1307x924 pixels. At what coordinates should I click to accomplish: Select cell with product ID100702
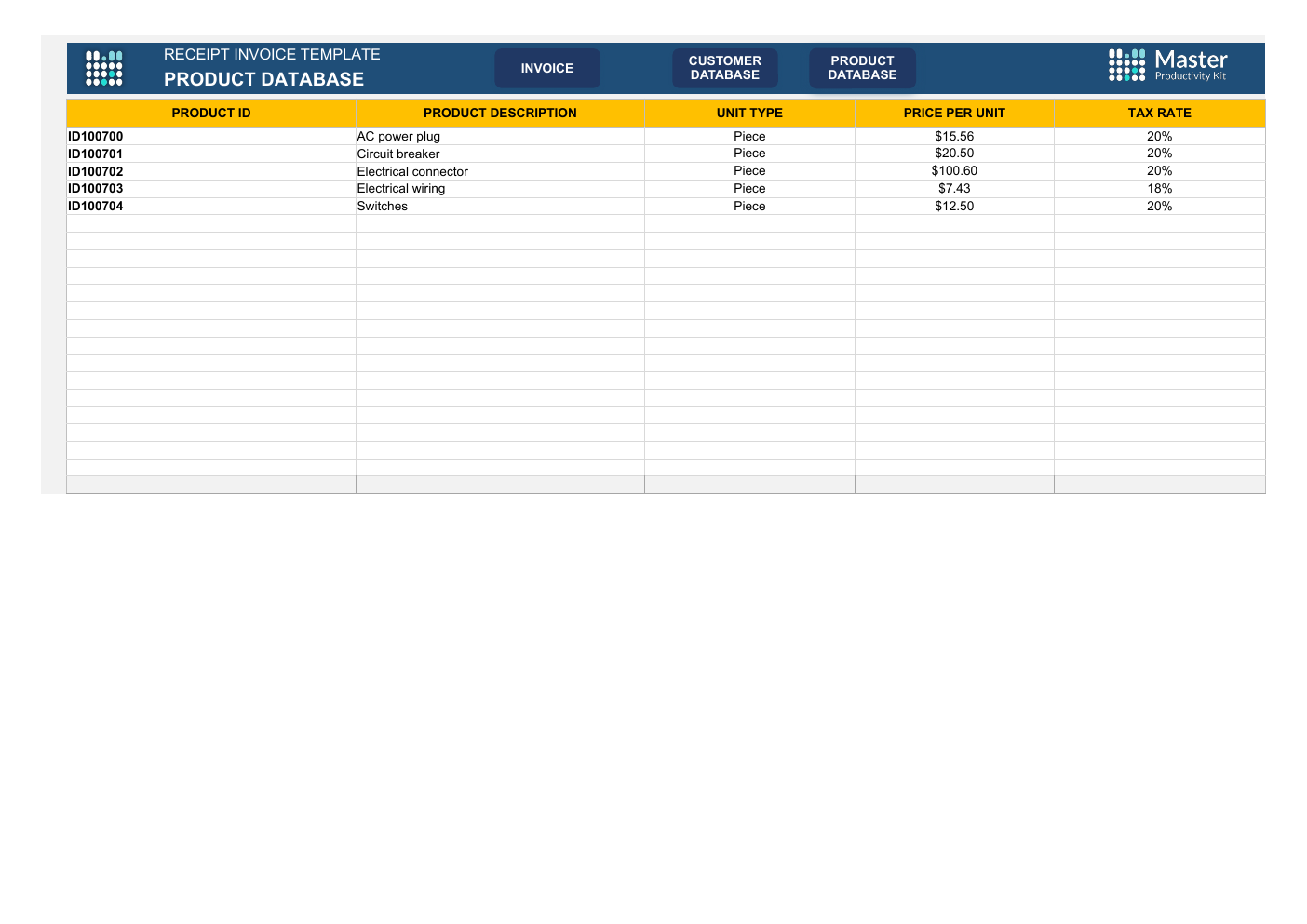(x=211, y=171)
